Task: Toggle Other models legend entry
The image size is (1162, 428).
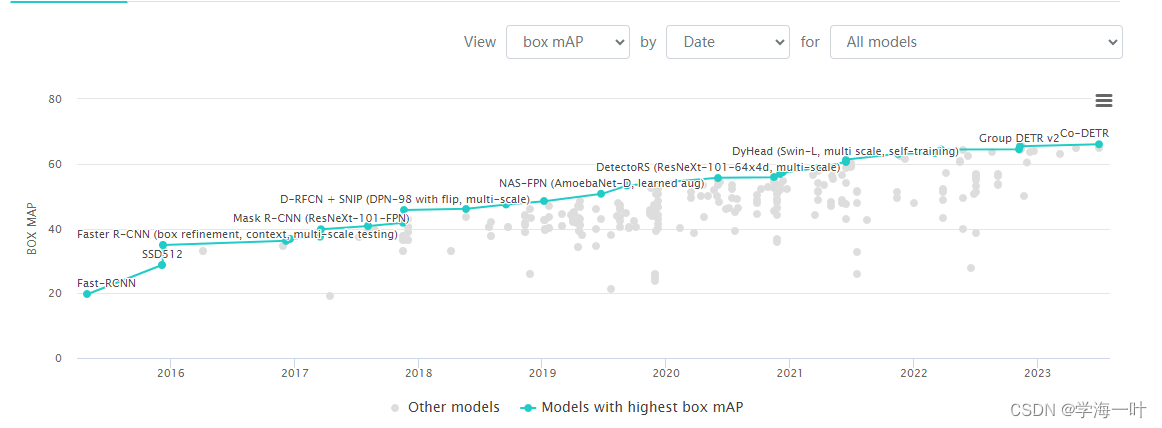Action: tap(445, 407)
